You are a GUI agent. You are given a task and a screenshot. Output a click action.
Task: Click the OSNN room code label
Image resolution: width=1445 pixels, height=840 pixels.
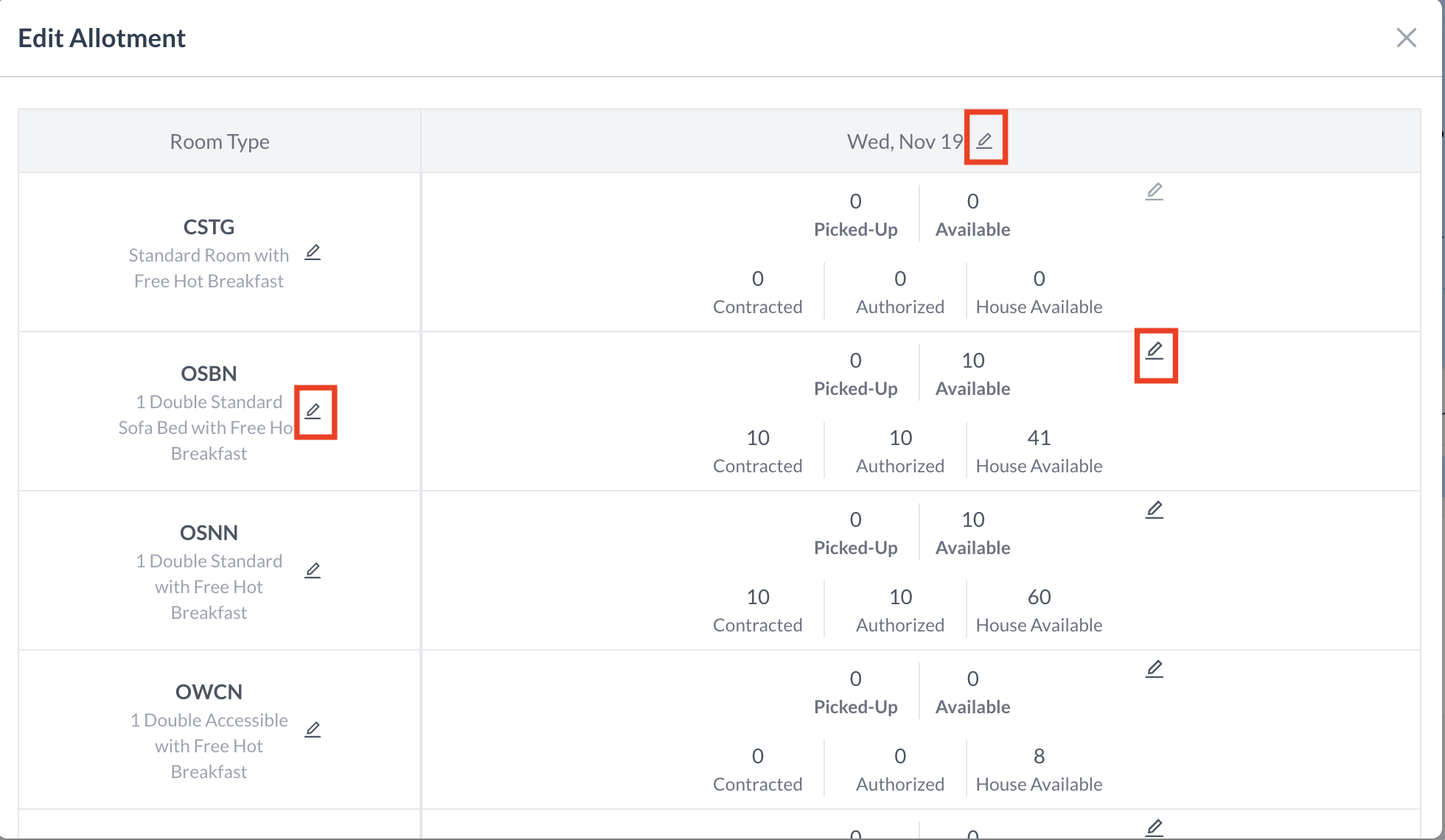209,533
